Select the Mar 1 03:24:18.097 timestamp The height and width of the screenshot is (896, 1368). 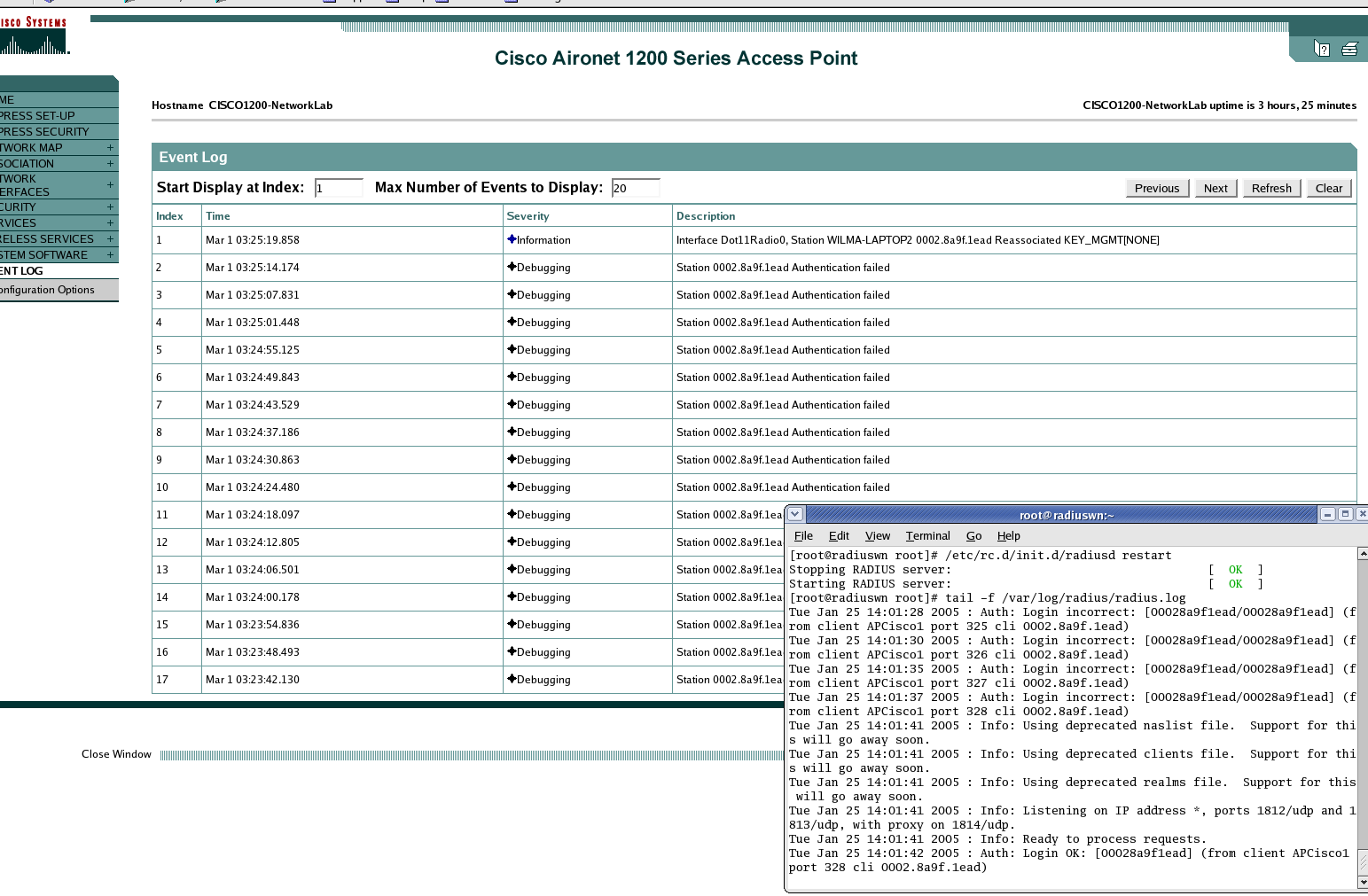click(253, 514)
